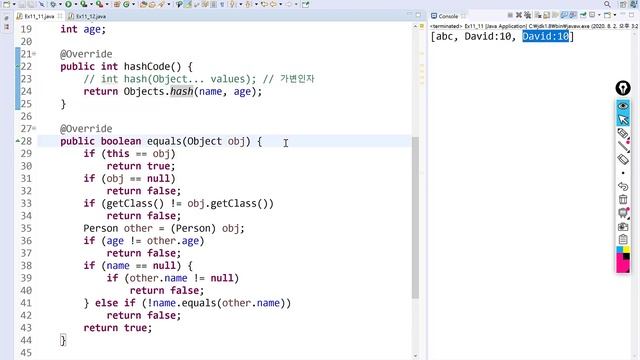Image resolution: width=640 pixels, height=360 pixels.
Task: Select the eraser tool in pen overlay
Action: [623, 160]
